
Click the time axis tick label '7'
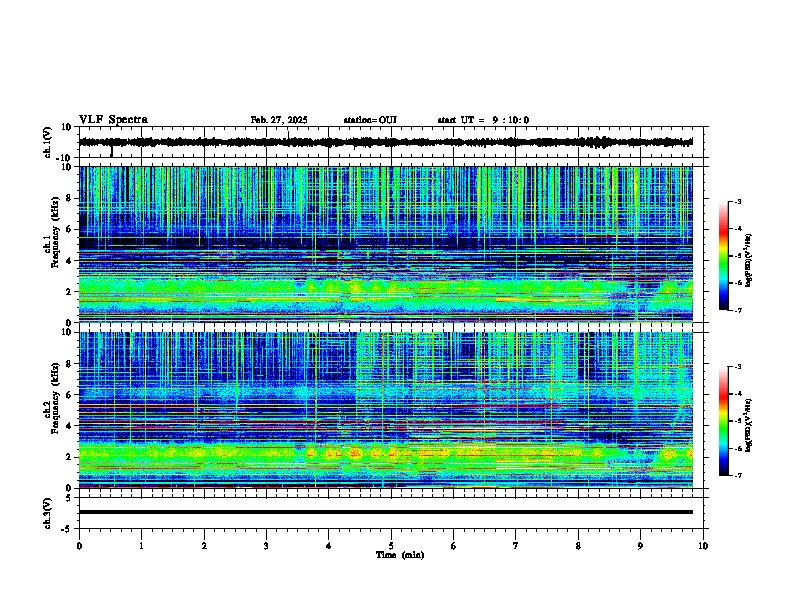(516, 545)
